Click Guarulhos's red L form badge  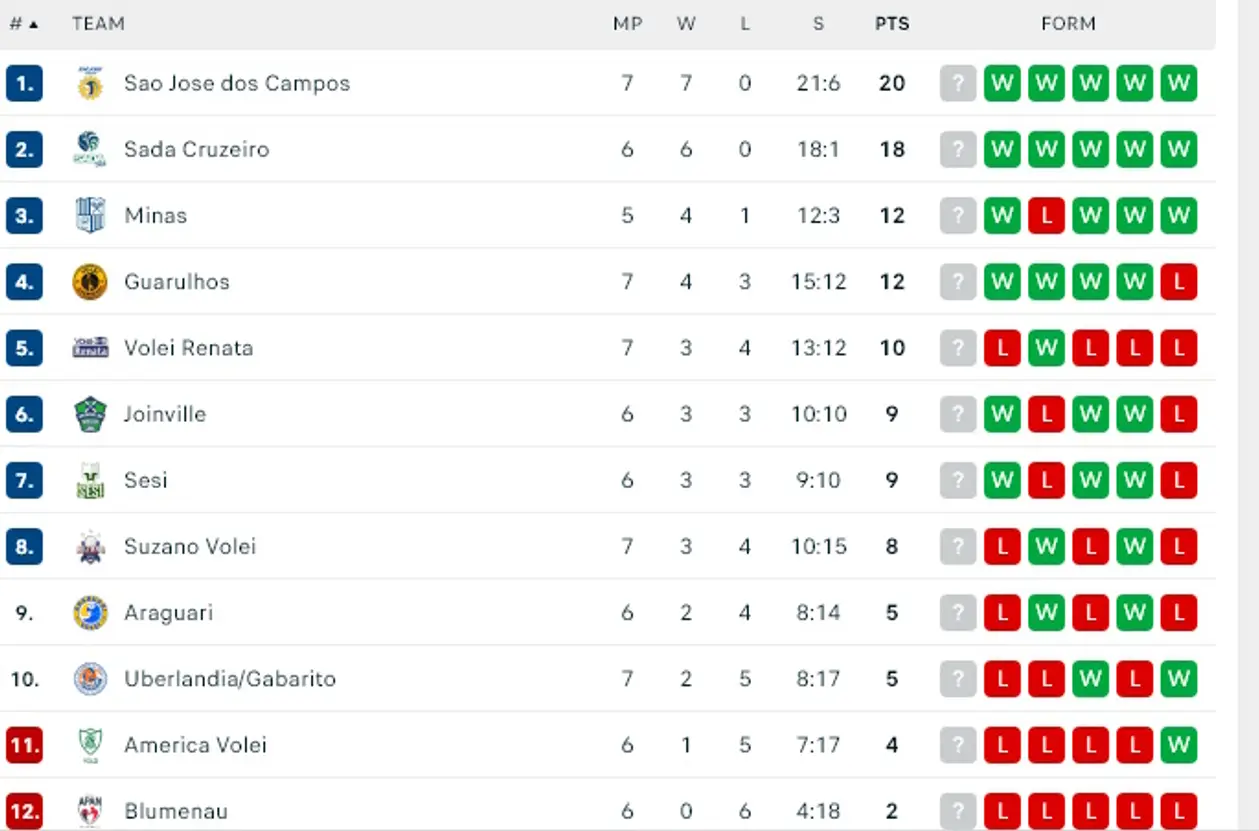pyautogui.click(x=1179, y=282)
